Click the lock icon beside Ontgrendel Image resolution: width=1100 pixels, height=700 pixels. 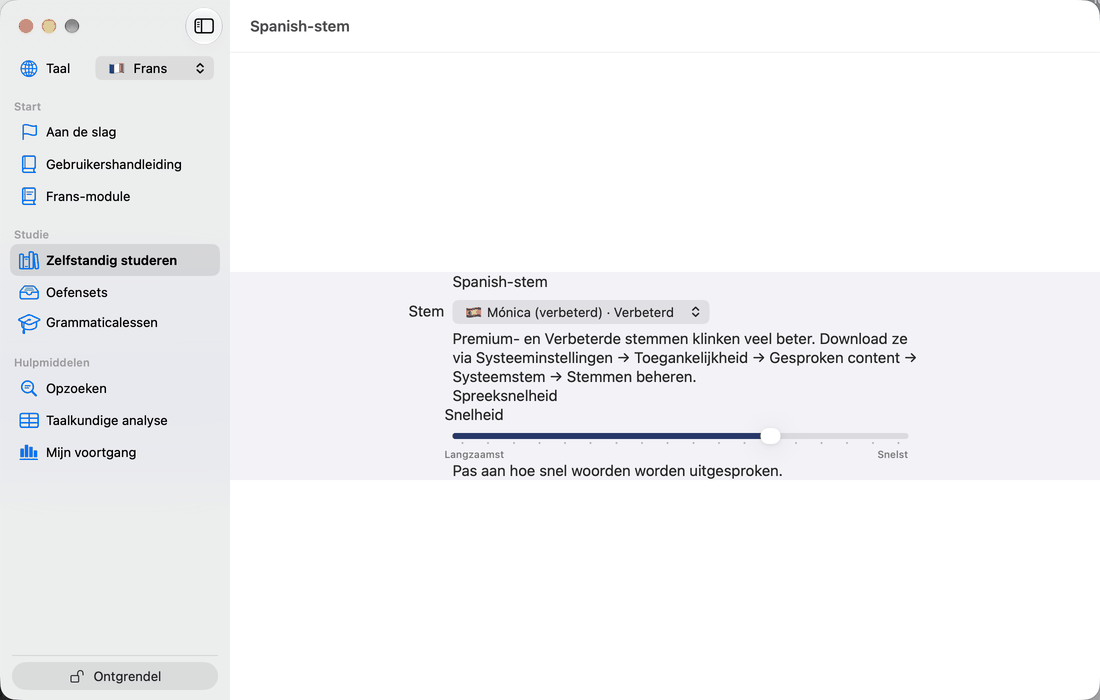point(77,676)
